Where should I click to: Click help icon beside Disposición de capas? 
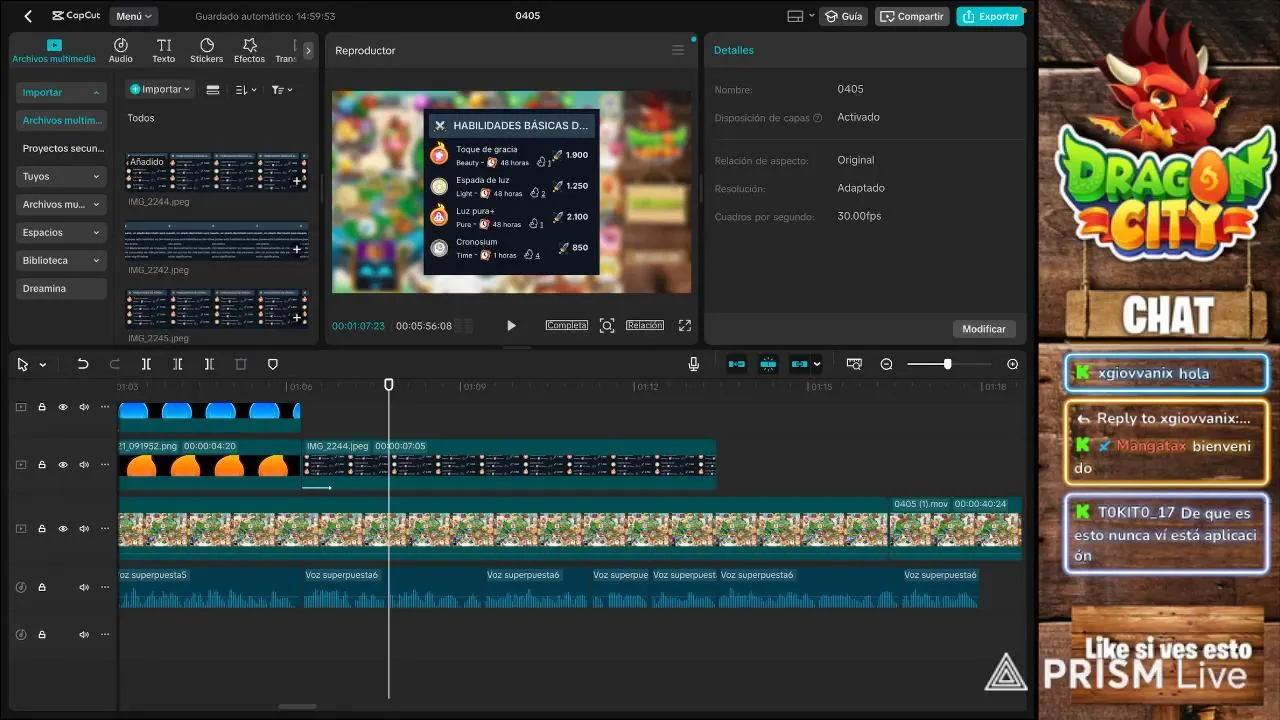click(818, 118)
